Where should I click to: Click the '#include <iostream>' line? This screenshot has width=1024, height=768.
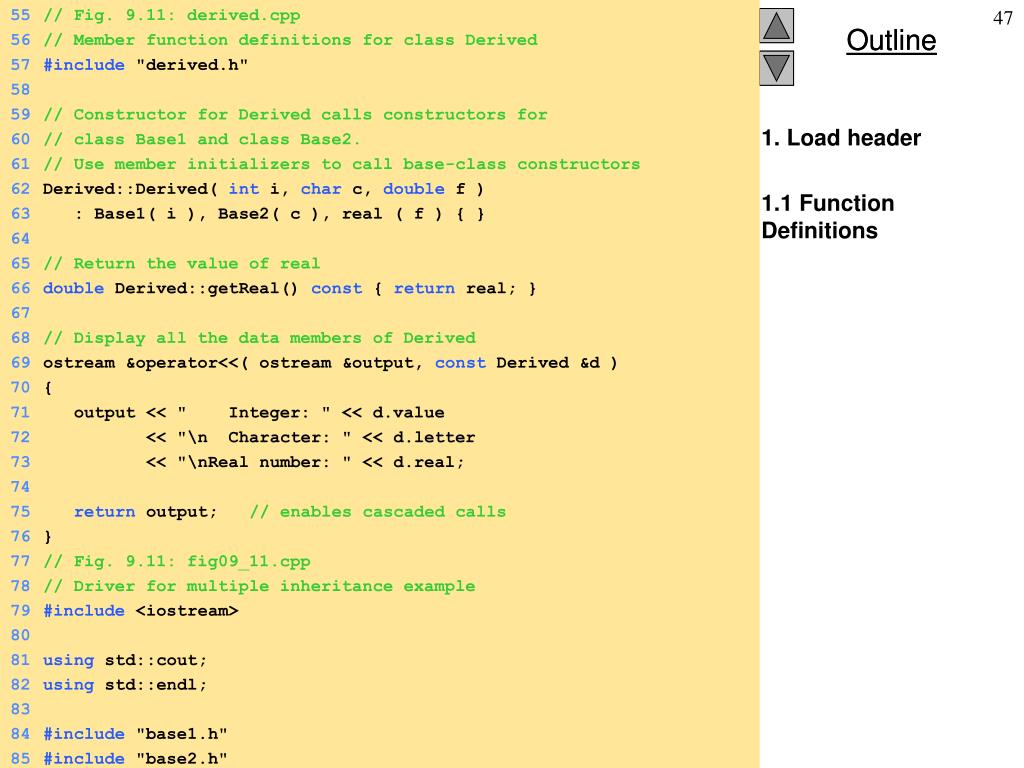tap(140, 611)
